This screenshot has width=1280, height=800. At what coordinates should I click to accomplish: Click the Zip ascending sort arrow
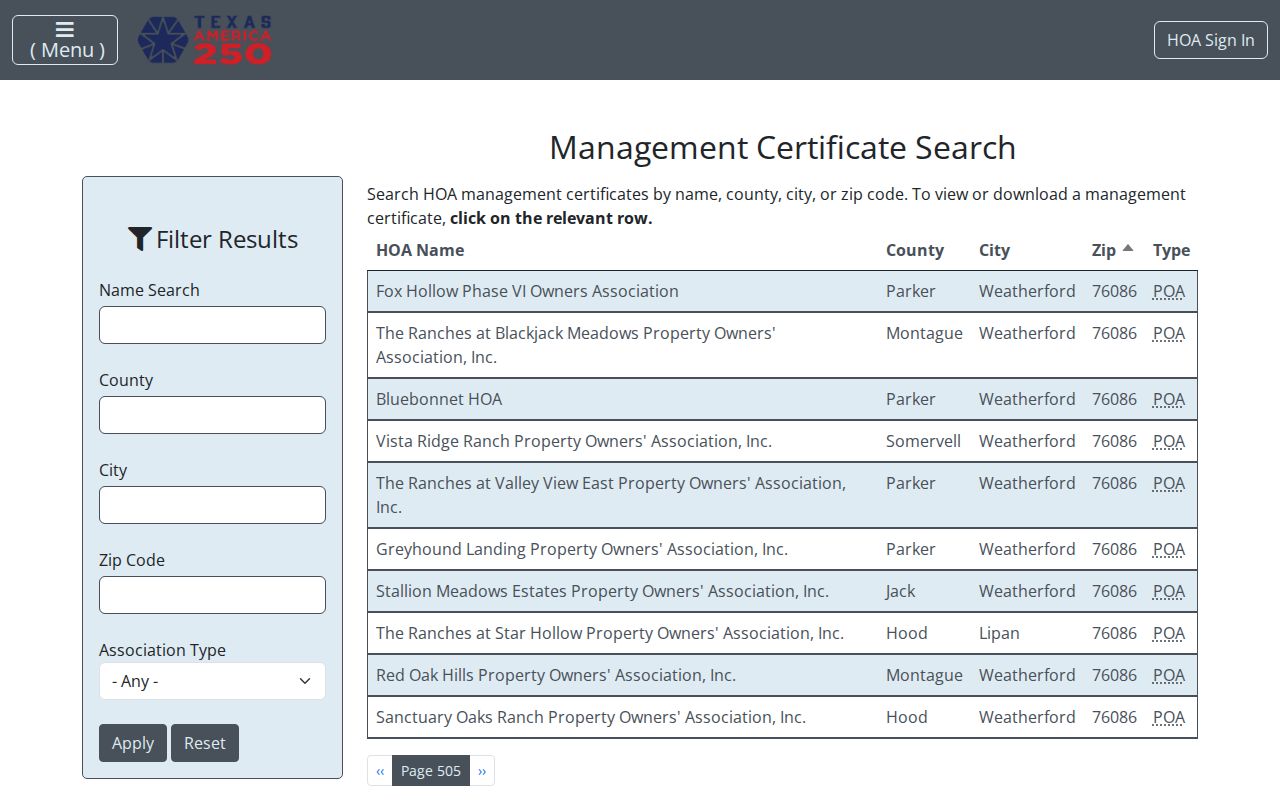[1128, 249]
